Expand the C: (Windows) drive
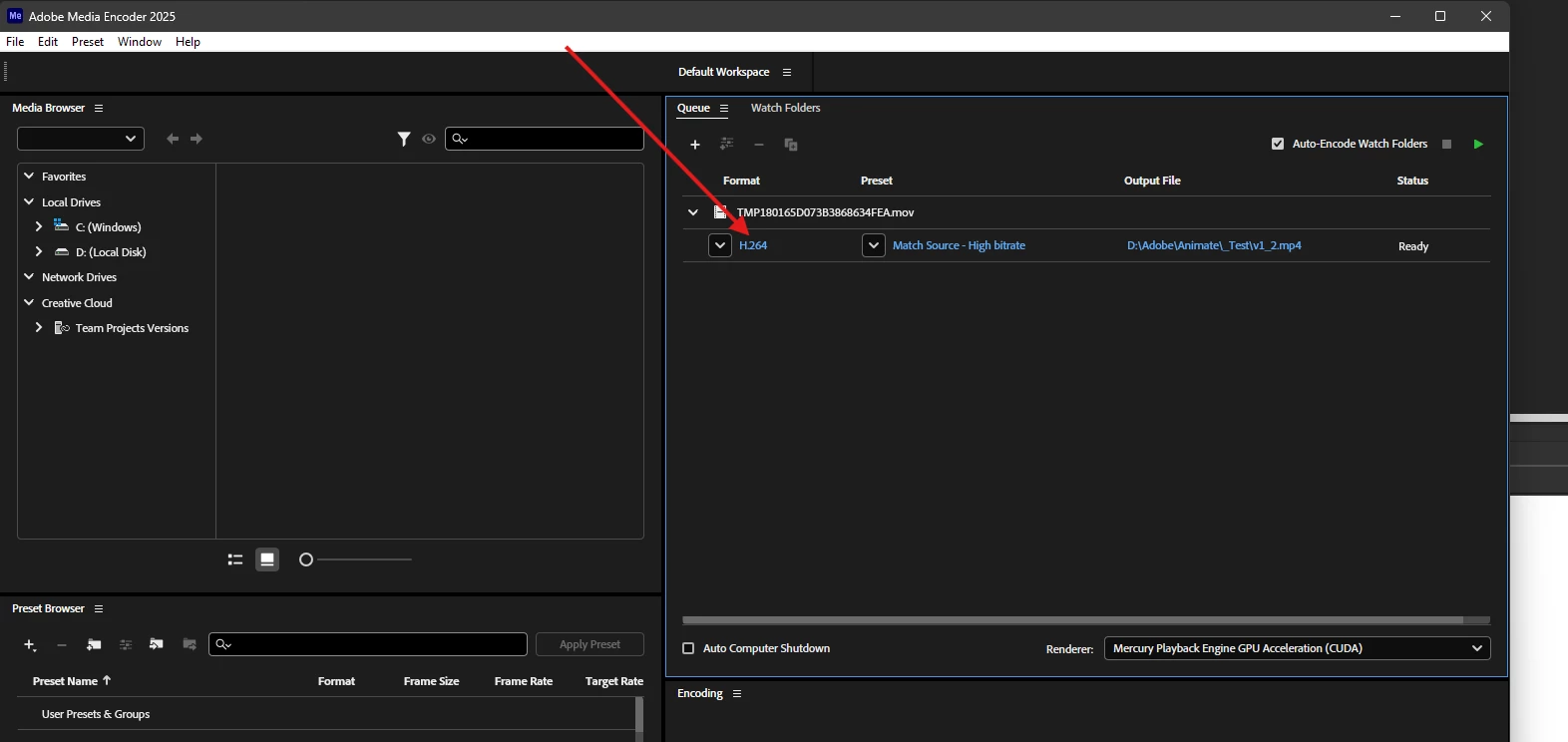 point(39,226)
